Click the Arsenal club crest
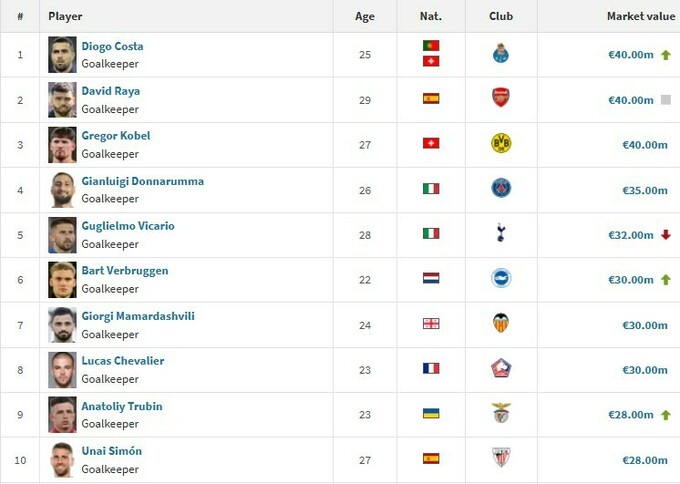The width and height of the screenshot is (680, 484). (x=501, y=98)
